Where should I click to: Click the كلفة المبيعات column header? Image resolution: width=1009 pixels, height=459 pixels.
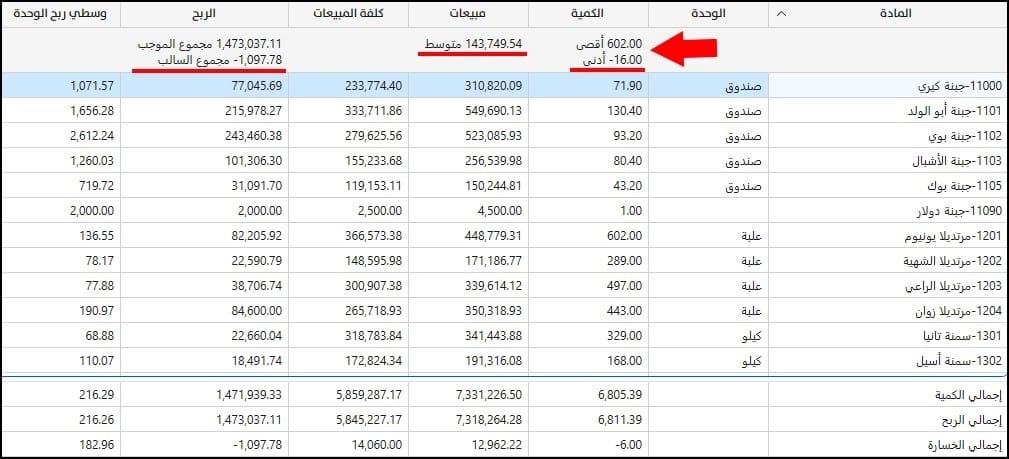pos(348,14)
